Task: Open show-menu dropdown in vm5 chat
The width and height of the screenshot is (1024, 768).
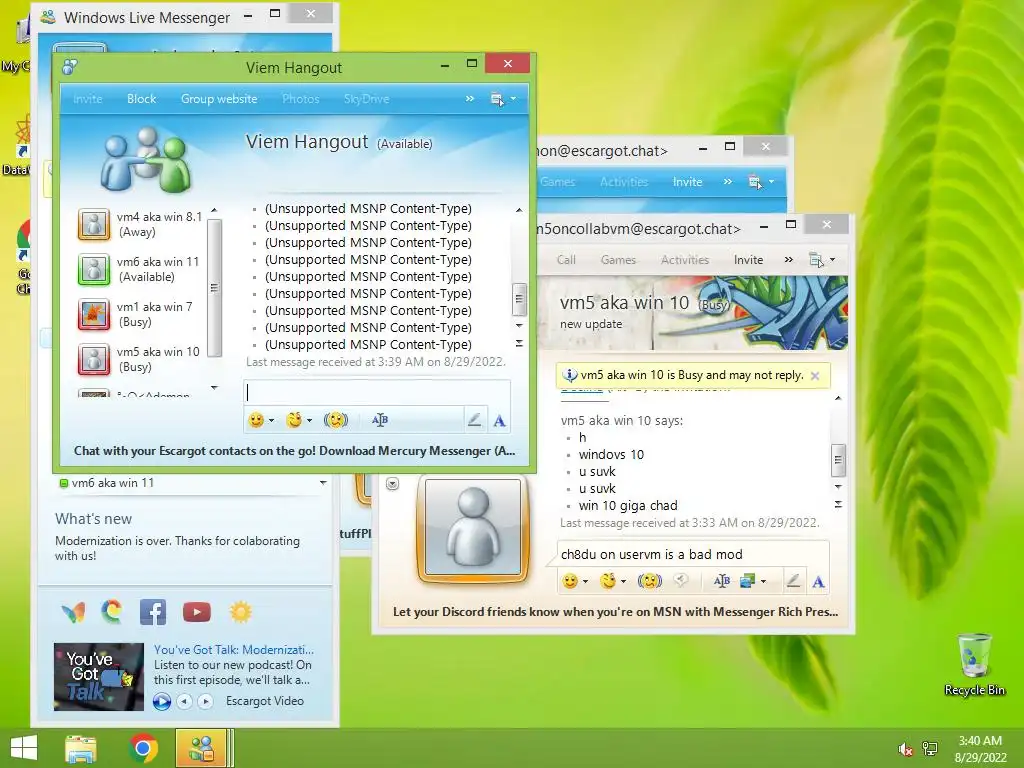Action: click(x=822, y=260)
